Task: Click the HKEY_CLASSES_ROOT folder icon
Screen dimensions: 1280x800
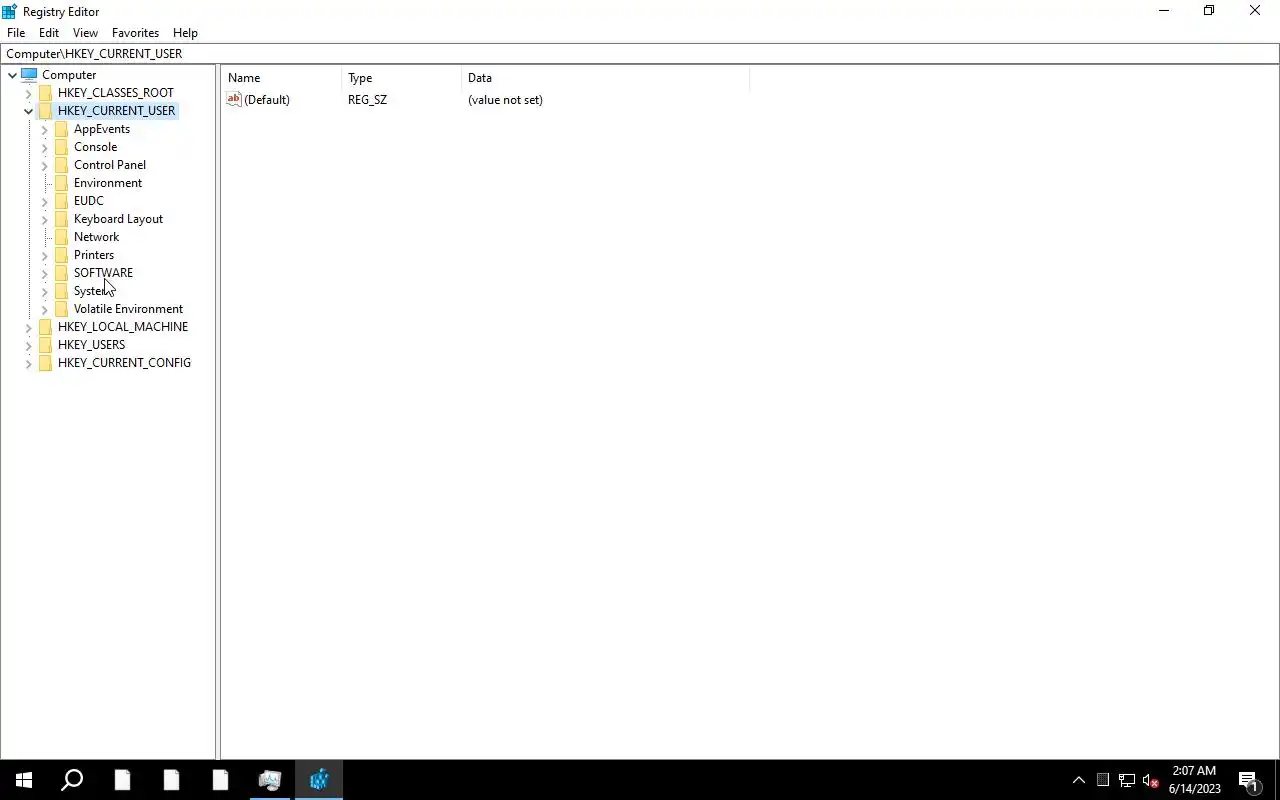Action: [x=45, y=93]
